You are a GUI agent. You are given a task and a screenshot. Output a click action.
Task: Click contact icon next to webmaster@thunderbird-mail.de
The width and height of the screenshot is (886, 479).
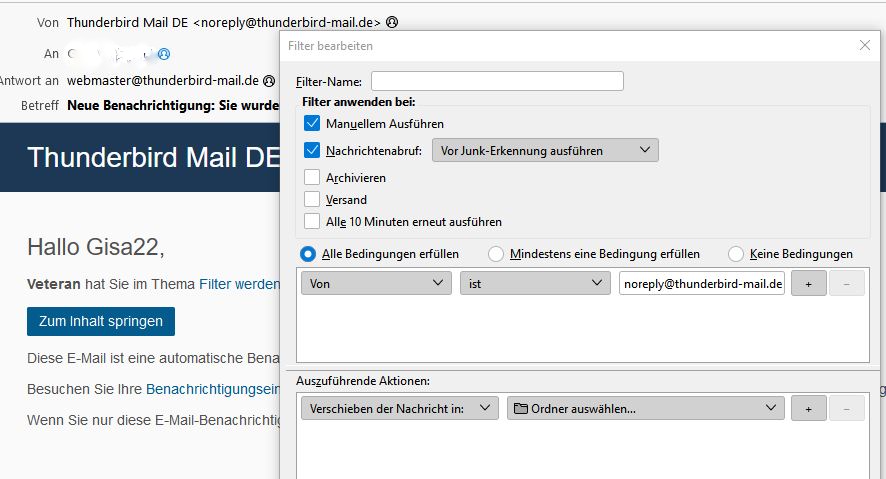270,81
